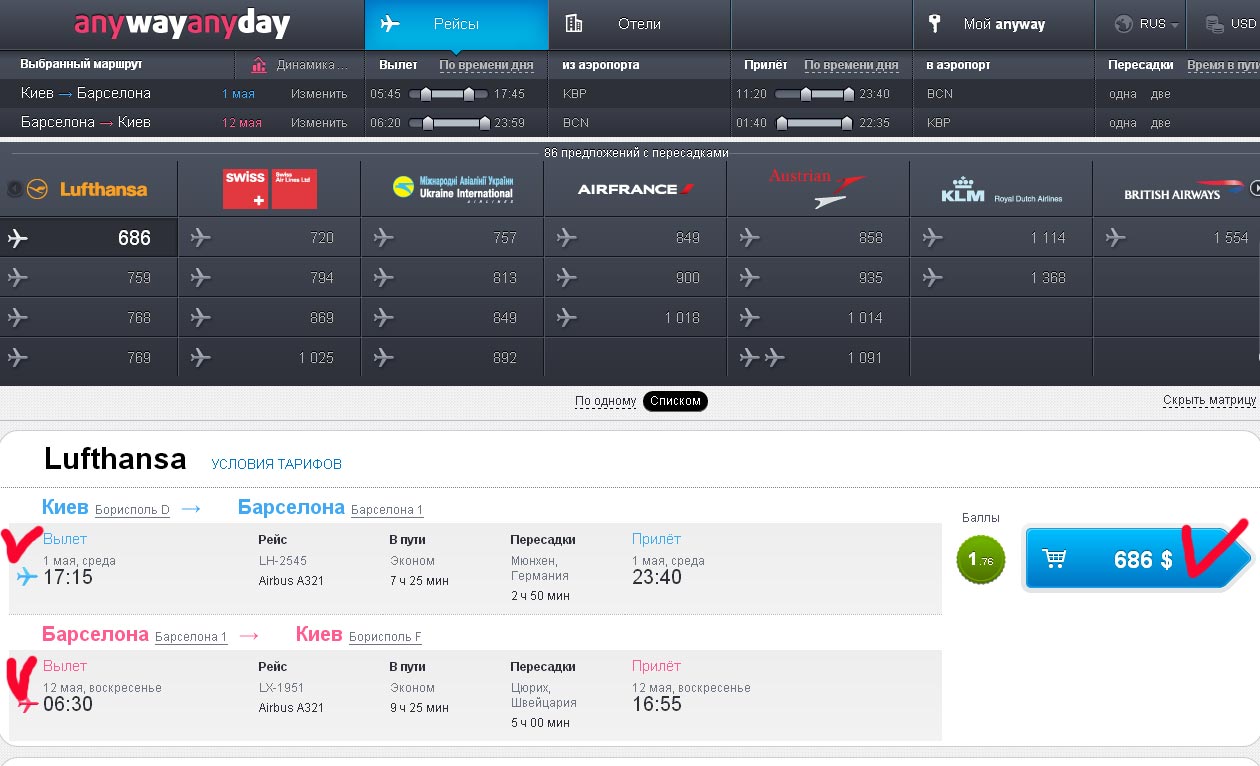Screen dimensions: 1260x766
Task: Grab the 22:35 arrival slider right handle
Action: [x=848, y=124]
